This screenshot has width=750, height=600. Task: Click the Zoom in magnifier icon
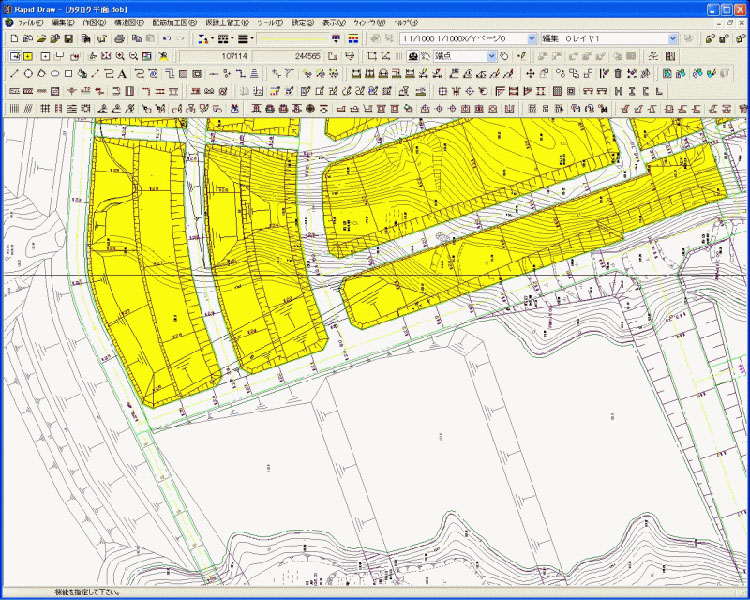(120, 56)
